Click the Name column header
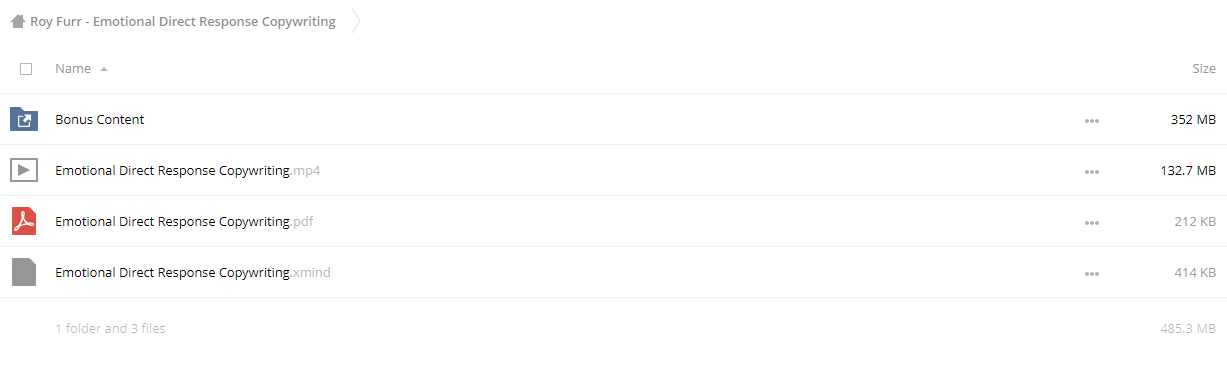 click(x=73, y=69)
